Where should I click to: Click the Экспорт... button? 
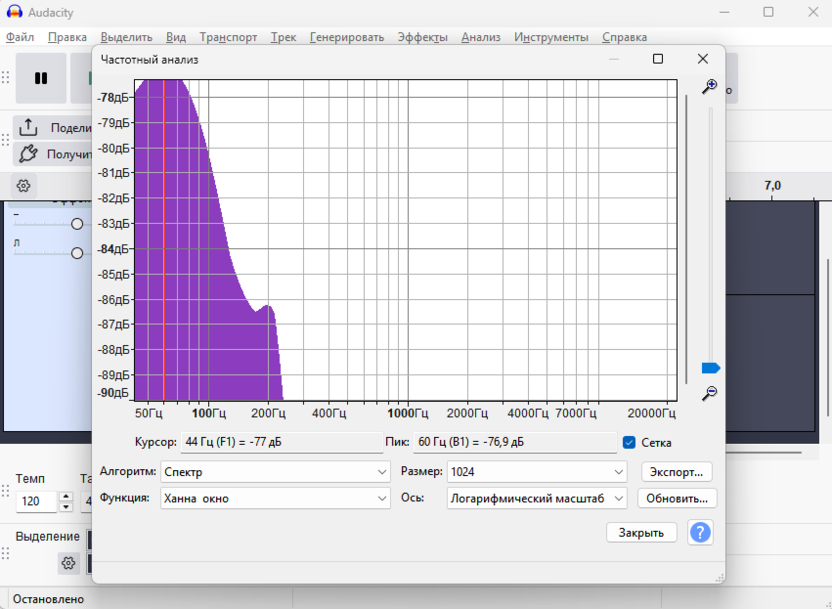coord(677,472)
